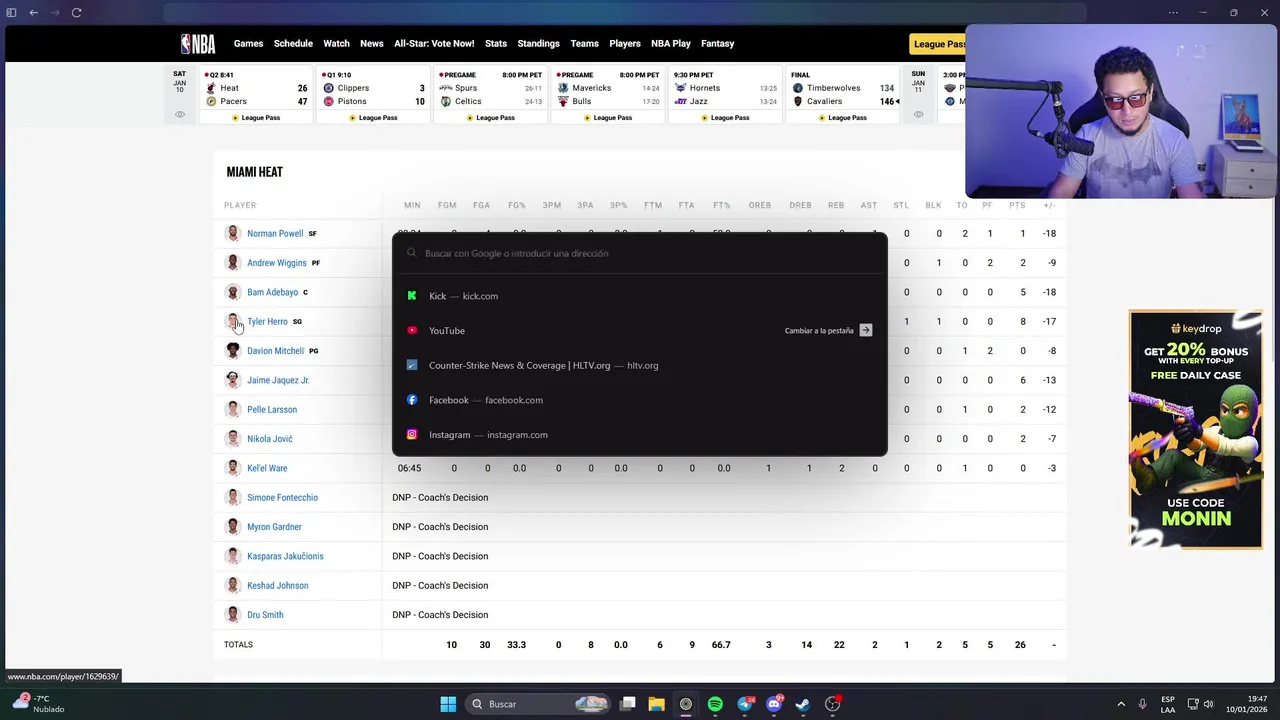Click the yellow League Pass button
This screenshot has height=720, width=1280.
tap(938, 44)
